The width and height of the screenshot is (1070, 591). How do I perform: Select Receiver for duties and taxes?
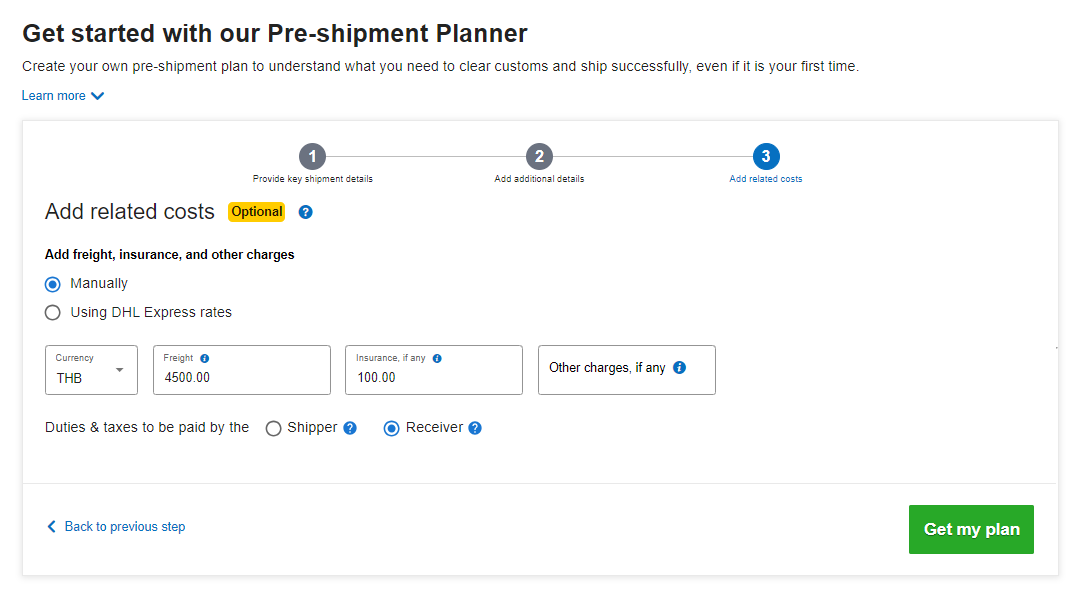[x=391, y=429]
